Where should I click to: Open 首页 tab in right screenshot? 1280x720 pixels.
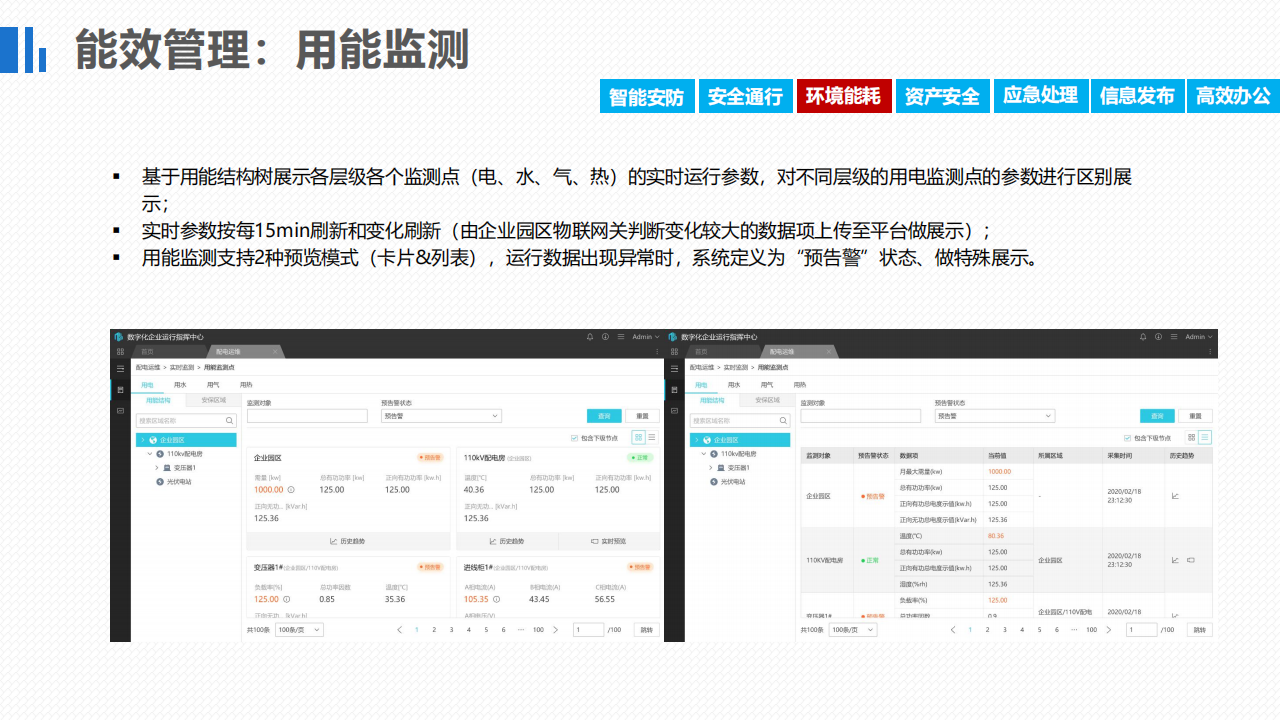click(701, 352)
